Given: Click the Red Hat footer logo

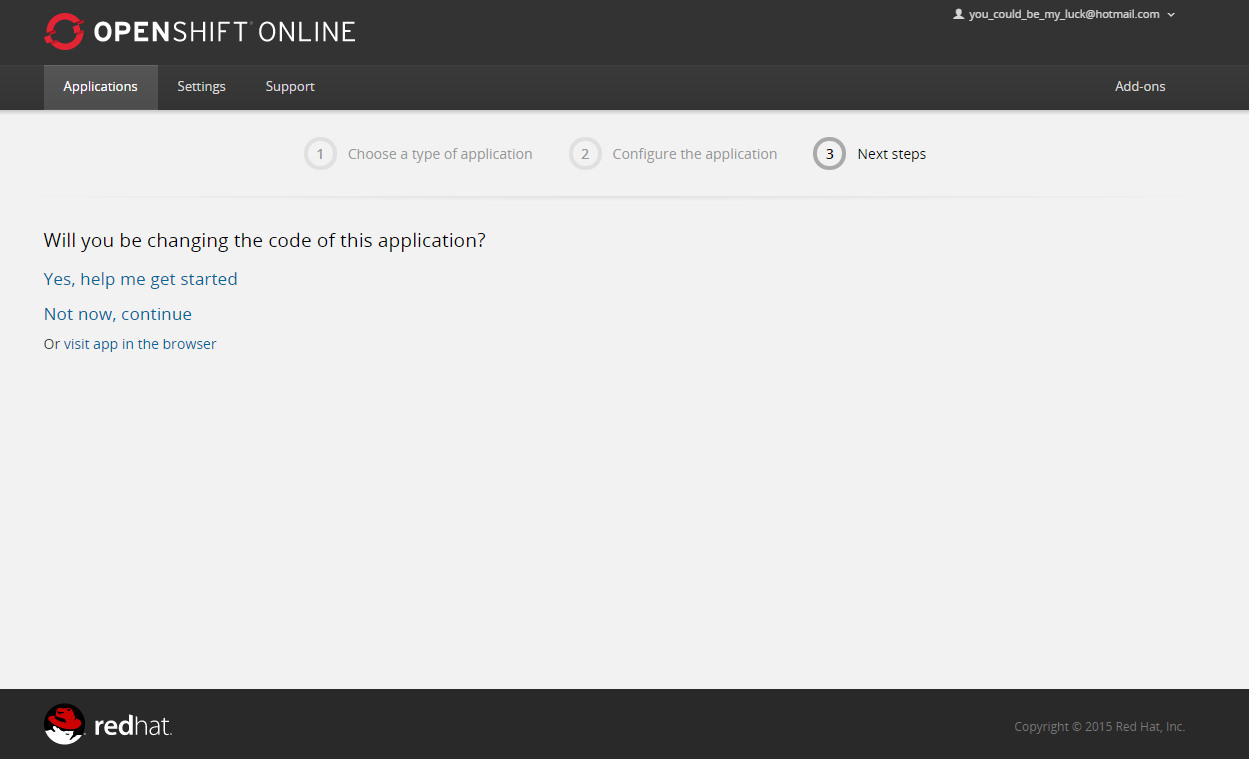Looking at the screenshot, I should point(108,724).
